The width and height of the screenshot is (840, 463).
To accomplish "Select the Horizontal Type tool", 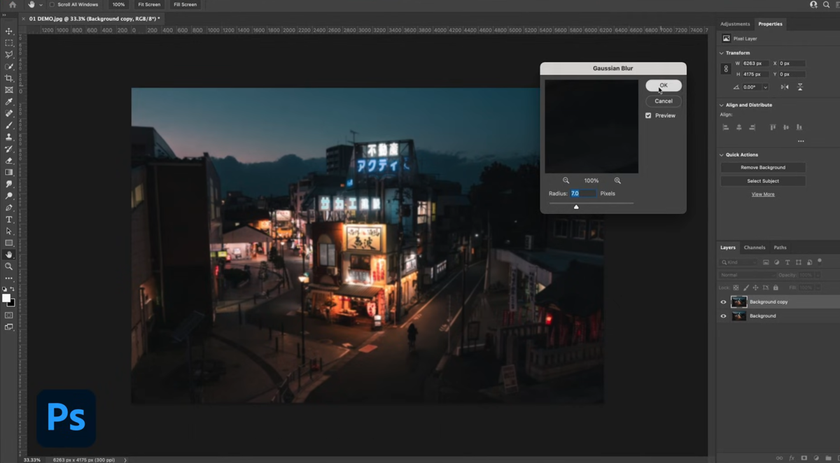I will point(9,220).
